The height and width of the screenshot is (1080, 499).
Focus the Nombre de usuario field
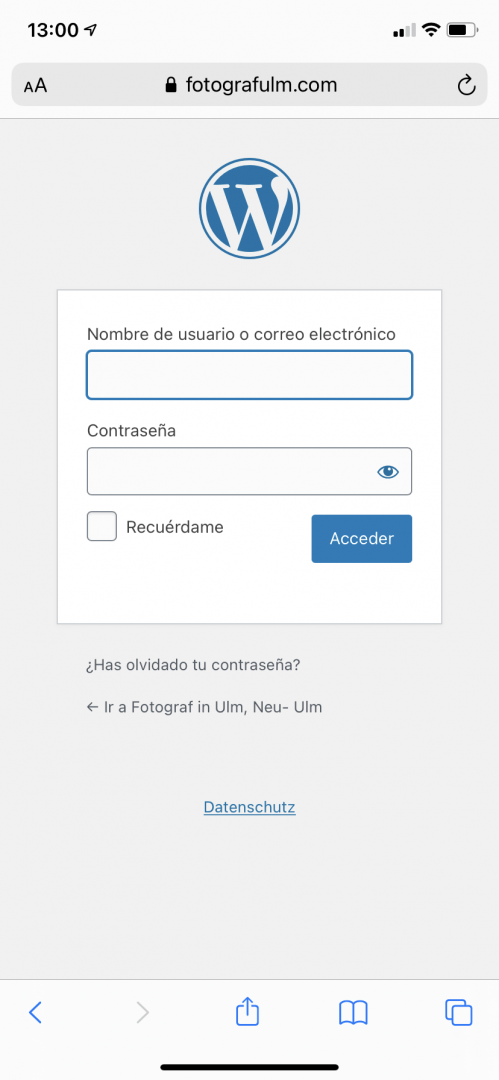pos(250,375)
